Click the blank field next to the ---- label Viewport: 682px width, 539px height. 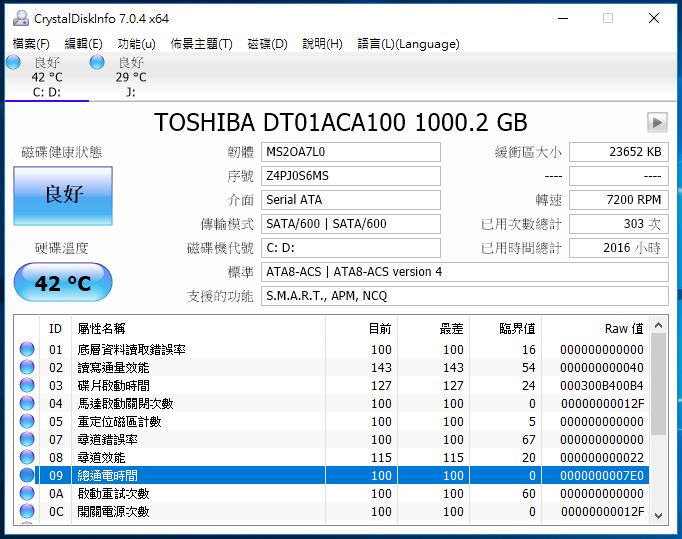pos(618,176)
